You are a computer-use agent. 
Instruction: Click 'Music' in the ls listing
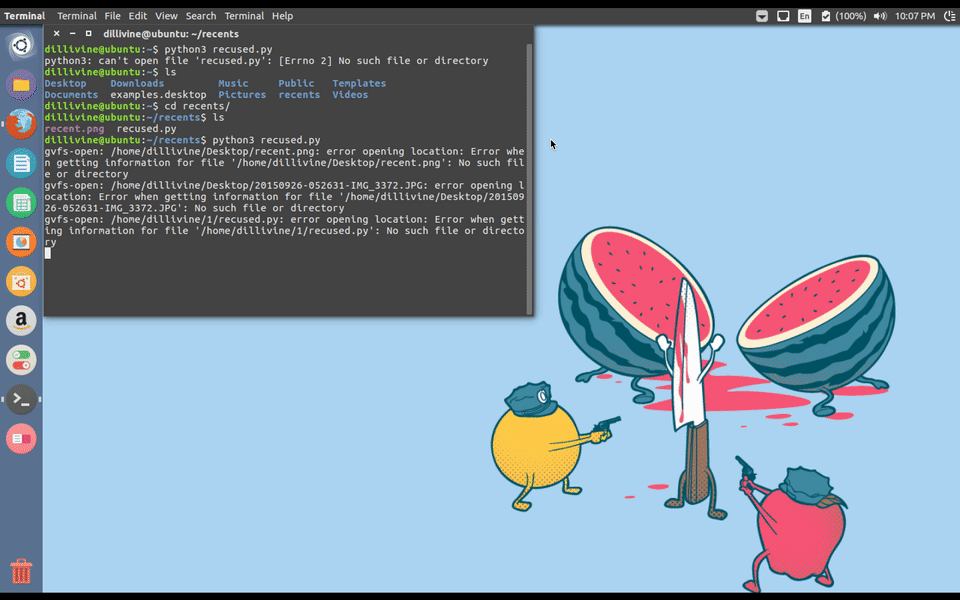click(233, 83)
